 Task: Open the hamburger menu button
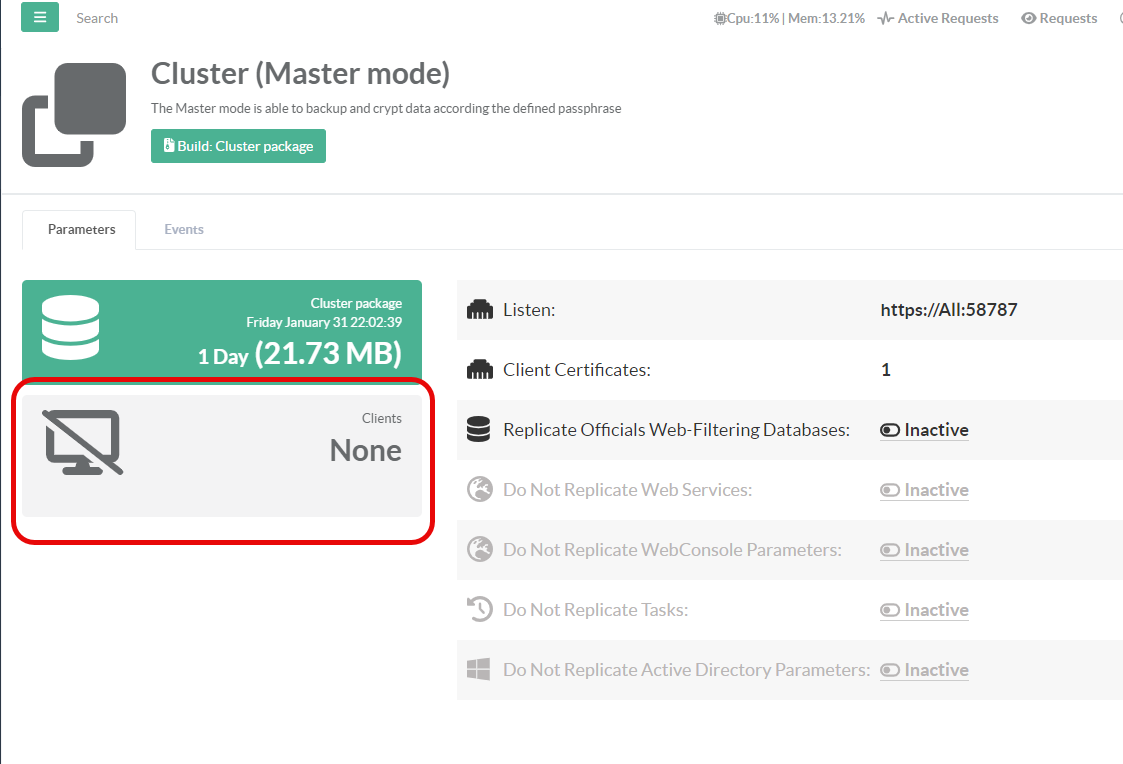pos(39,17)
